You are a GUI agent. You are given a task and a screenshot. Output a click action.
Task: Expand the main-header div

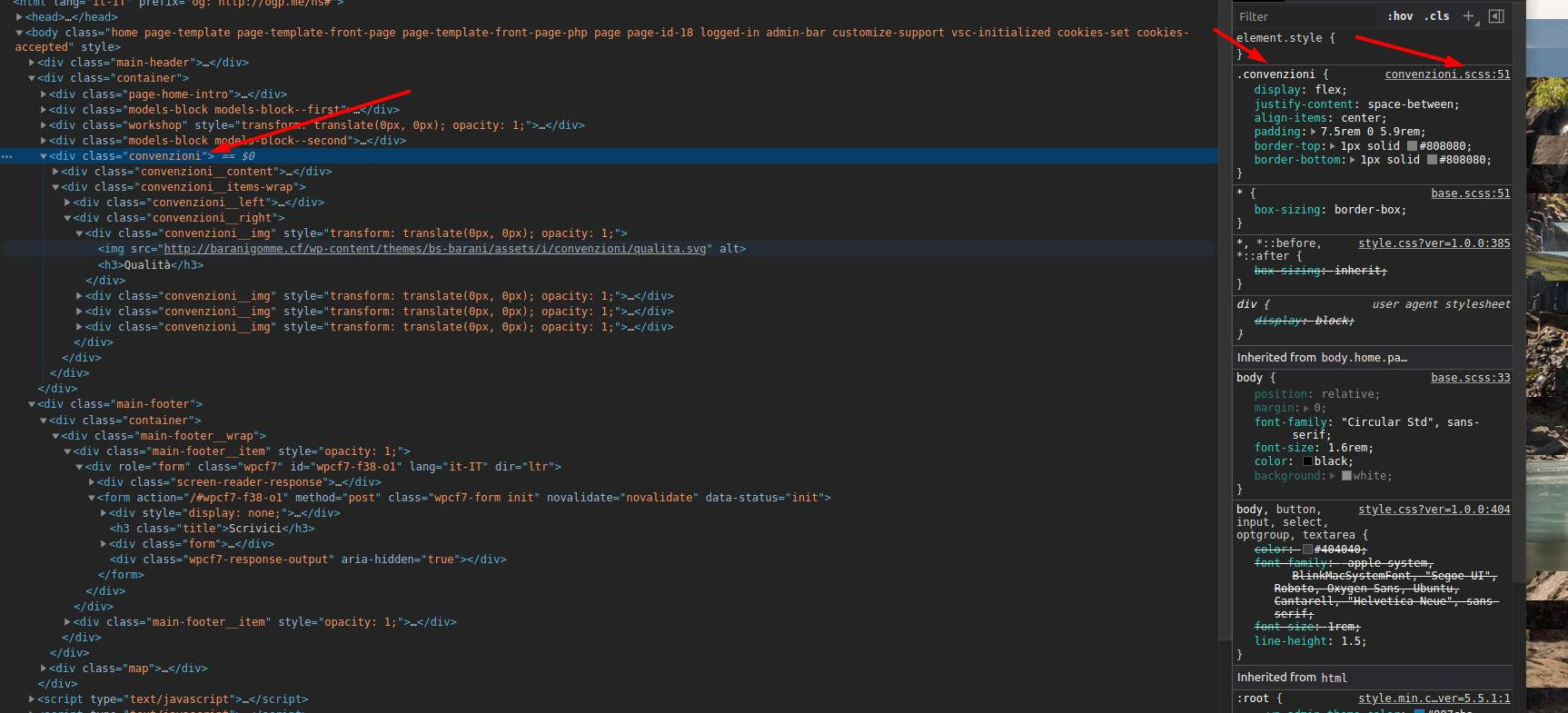coord(31,63)
